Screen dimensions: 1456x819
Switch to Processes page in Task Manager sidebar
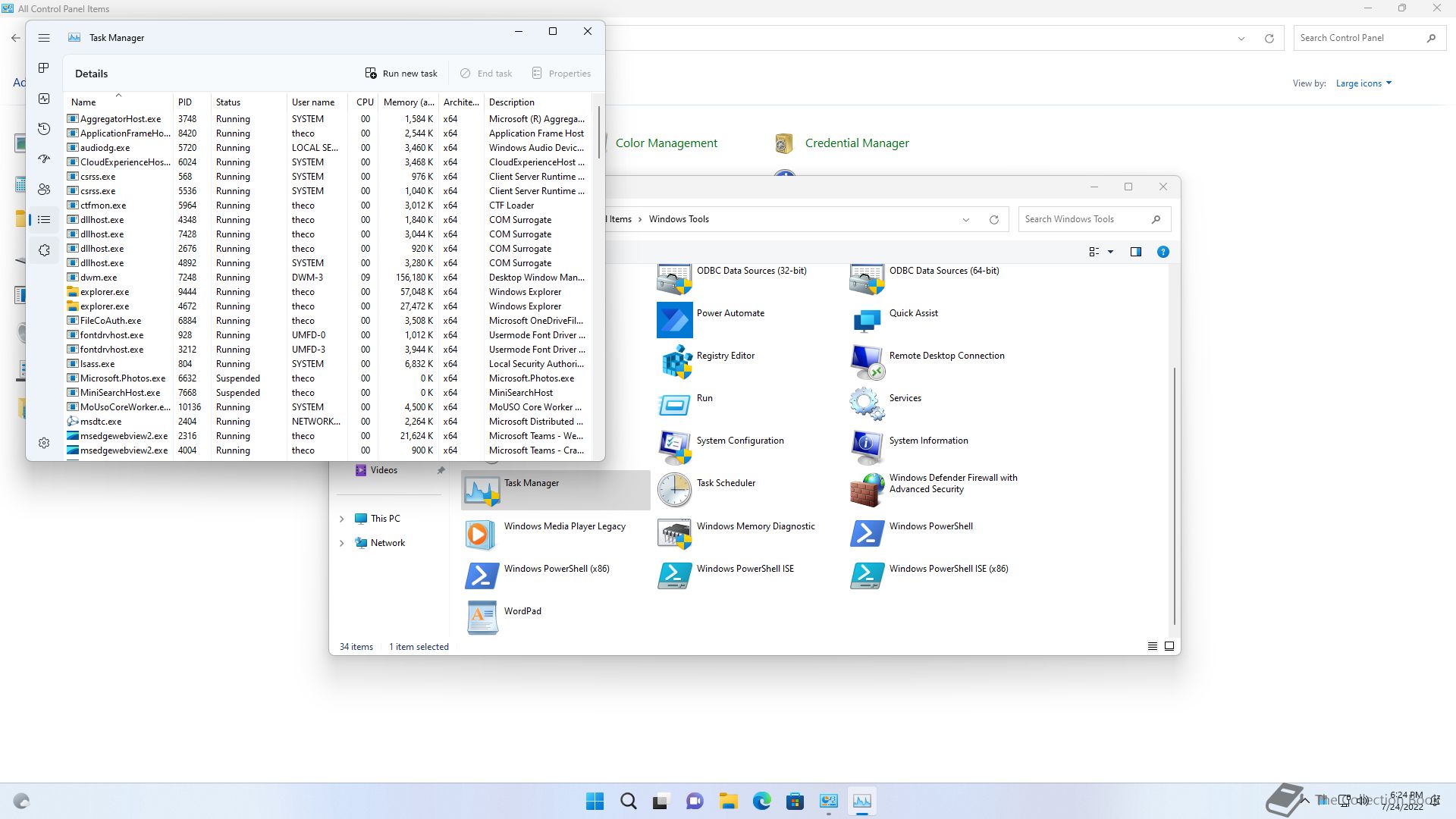coord(44,68)
